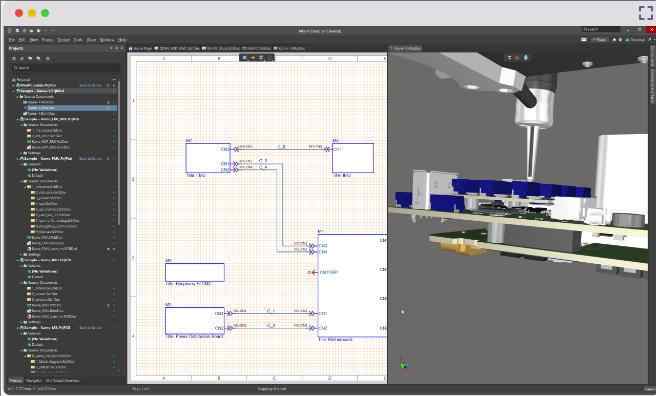Click the Projects panel vertical scrollbar
The width and height of the screenshot is (656, 396).
pos(119,153)
